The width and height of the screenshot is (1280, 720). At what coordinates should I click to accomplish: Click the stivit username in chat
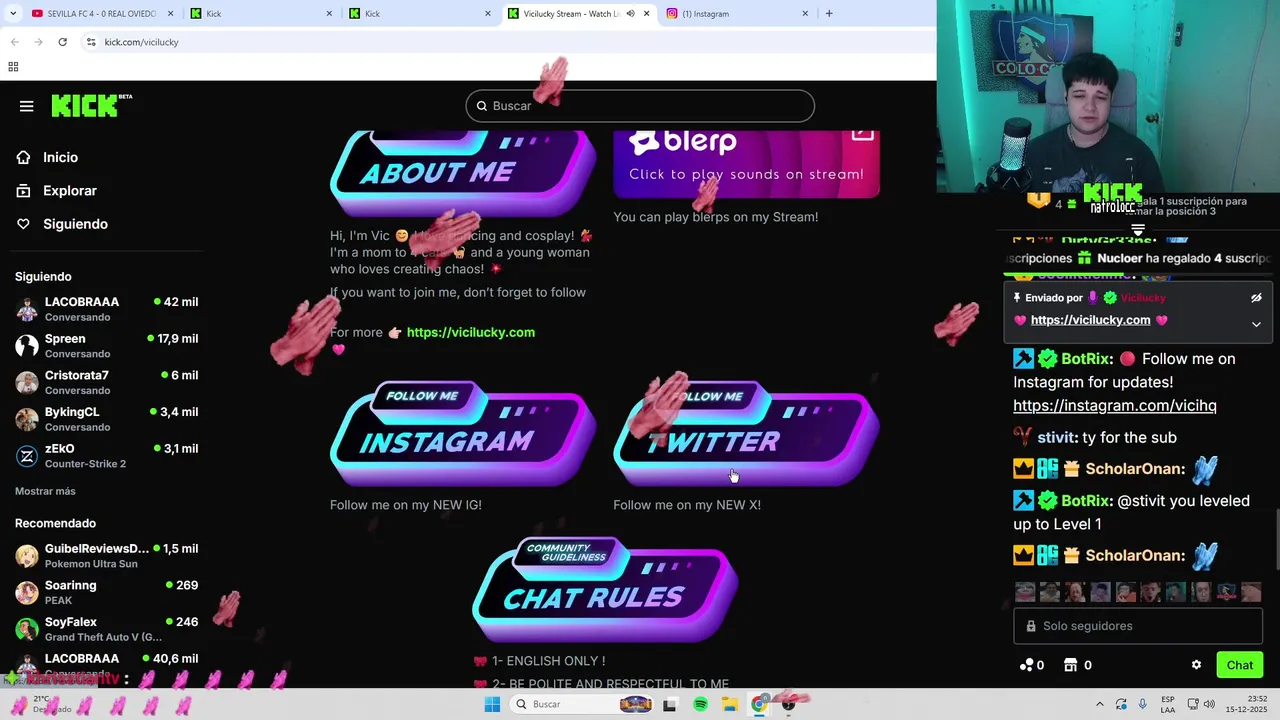tap(1056, 437)
